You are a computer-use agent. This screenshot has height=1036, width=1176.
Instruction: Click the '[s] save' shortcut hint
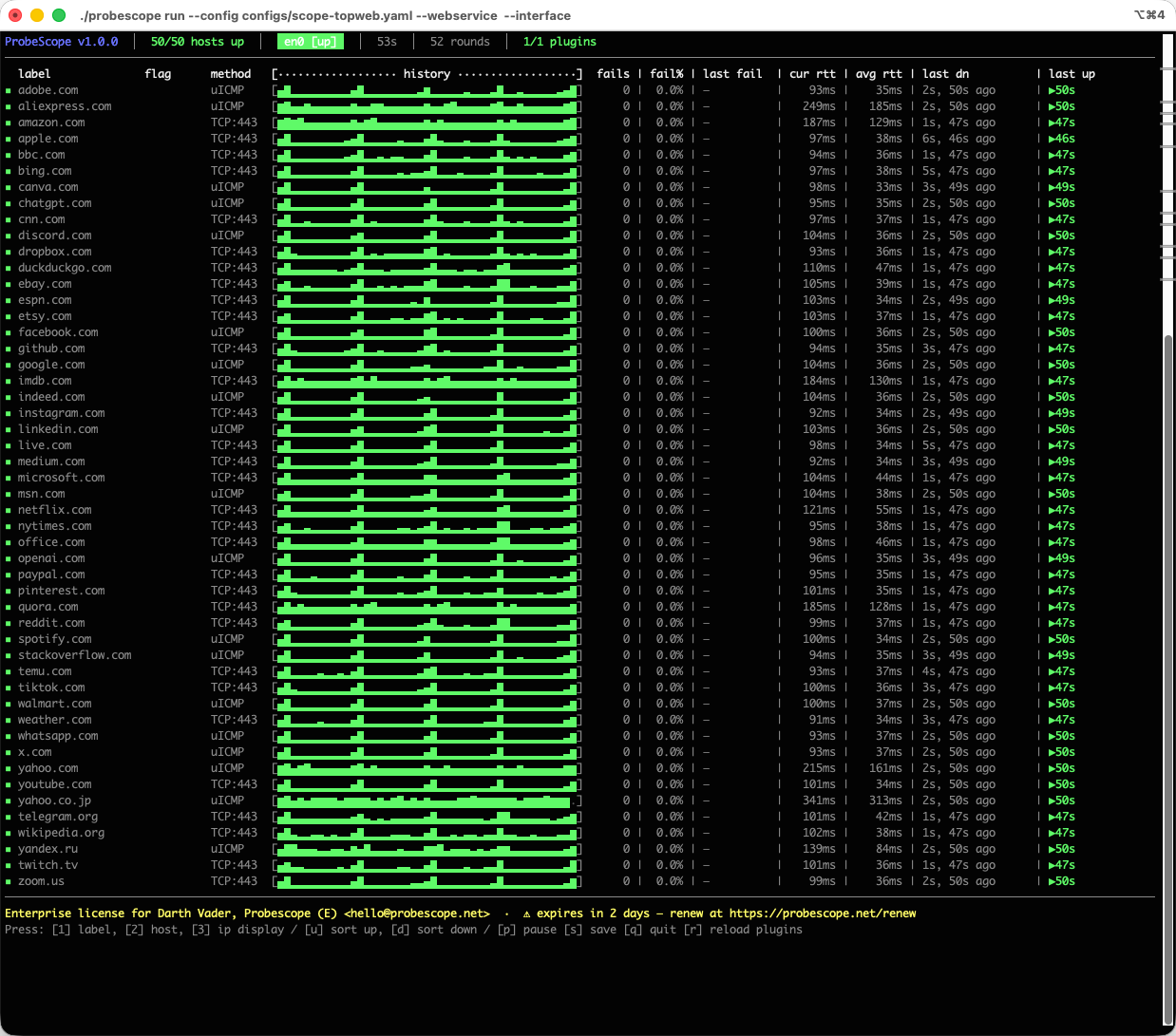pyautogui.click(x=590, y=930)
